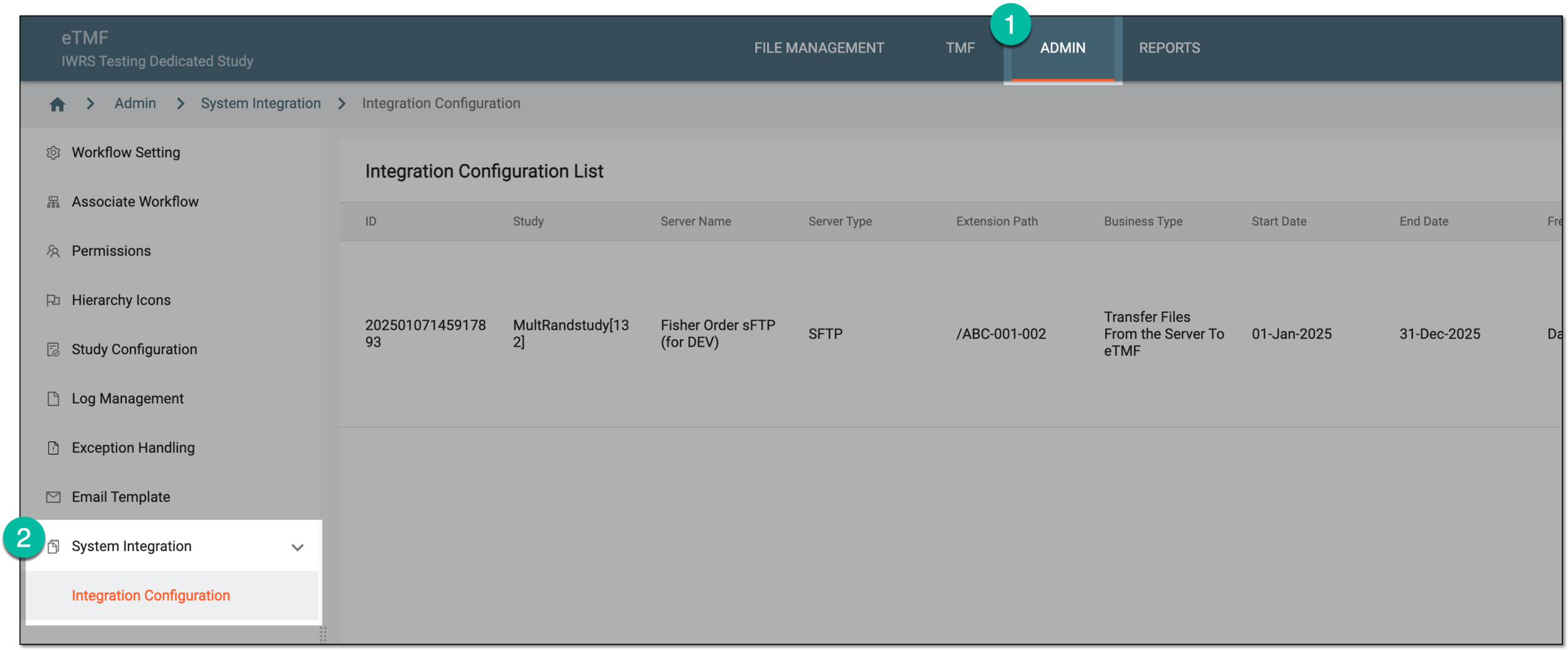Screen dimensions: 1568x650
Task: Click the sidebar resize grip handle
Action: pos(323,634)
